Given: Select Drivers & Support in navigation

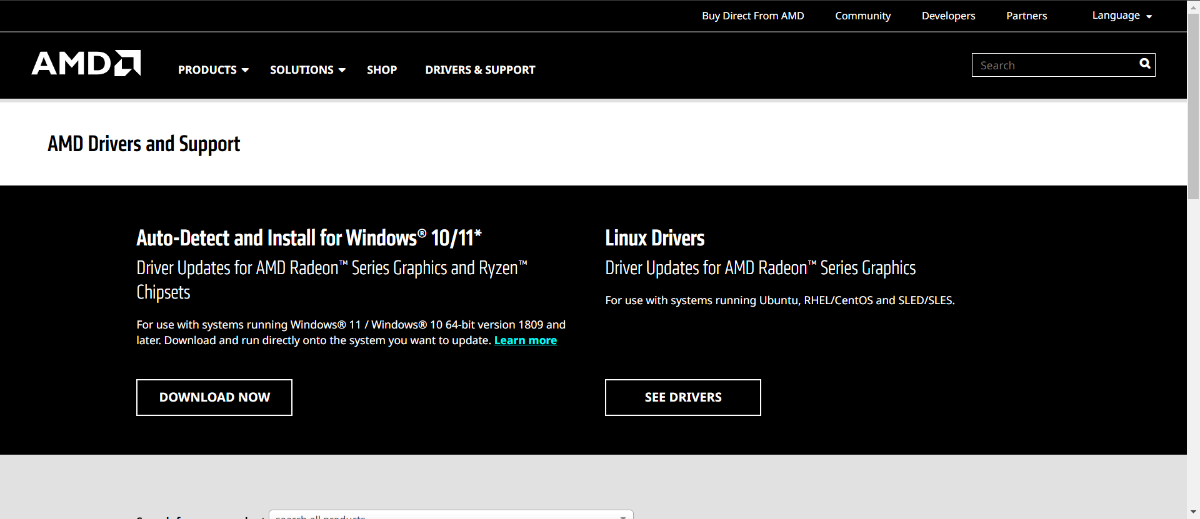Looking at the screenshot, I should tap(480, 70).
